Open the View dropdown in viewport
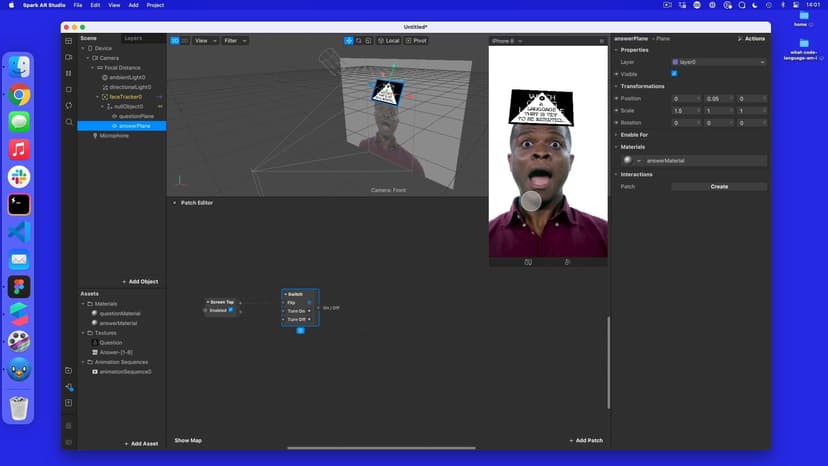This screenshot has width=828, height=466. pos(205,41)
